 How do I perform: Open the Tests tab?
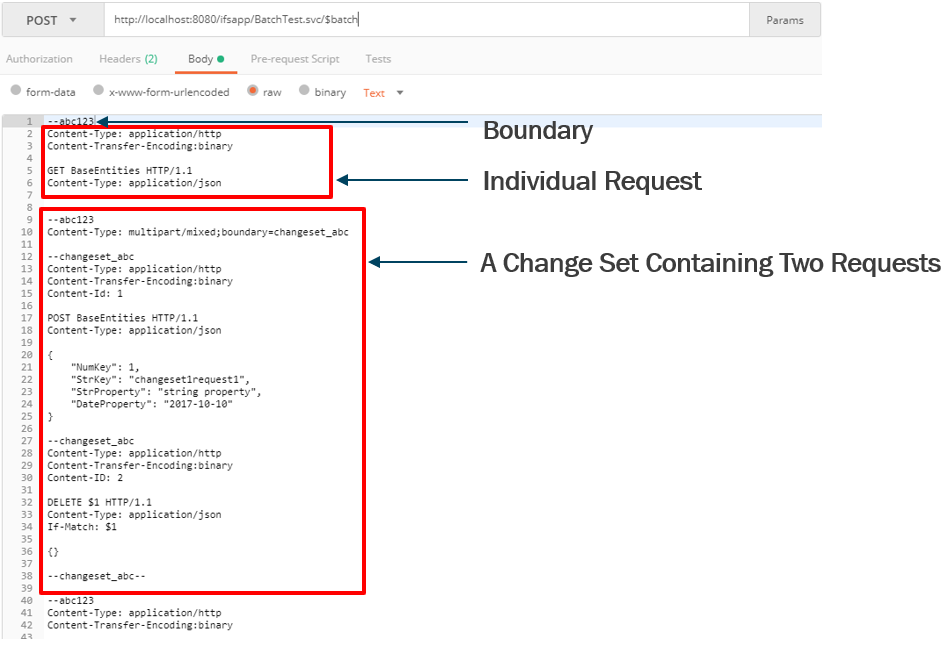(378, 59)
